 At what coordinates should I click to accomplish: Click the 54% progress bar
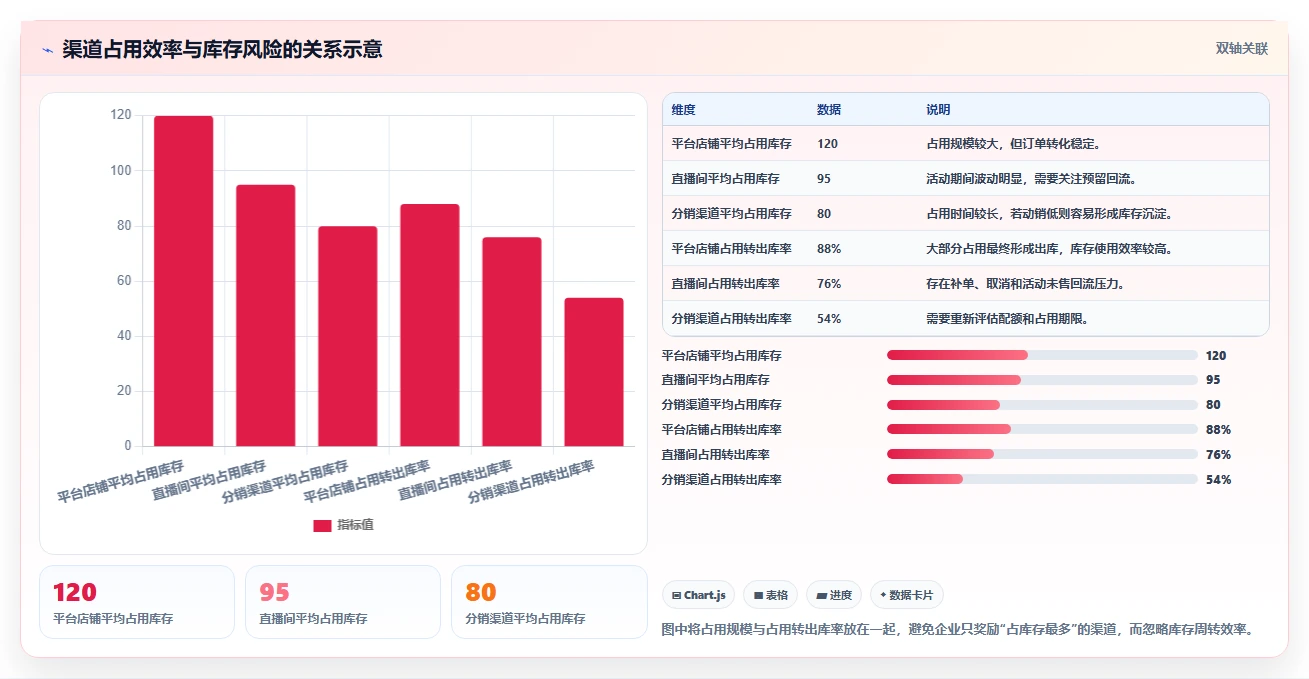click(1042, 480)
